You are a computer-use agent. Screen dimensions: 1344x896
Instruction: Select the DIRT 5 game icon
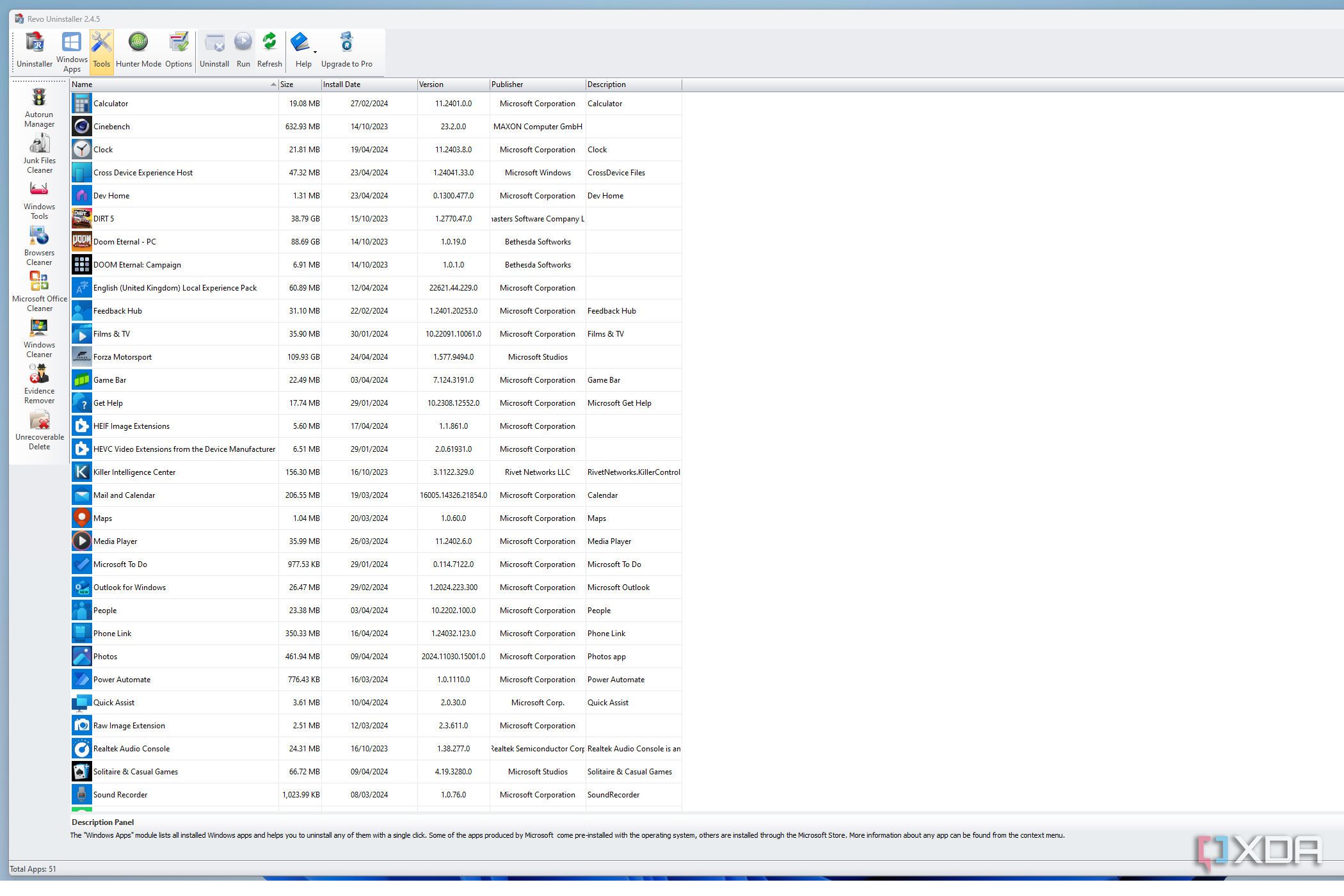[81, 219]
